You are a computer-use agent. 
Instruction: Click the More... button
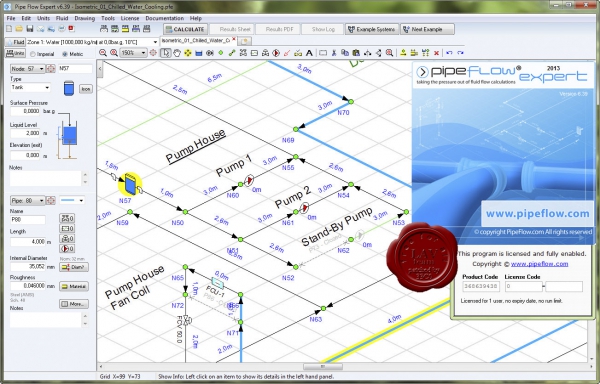coord(74,304)
